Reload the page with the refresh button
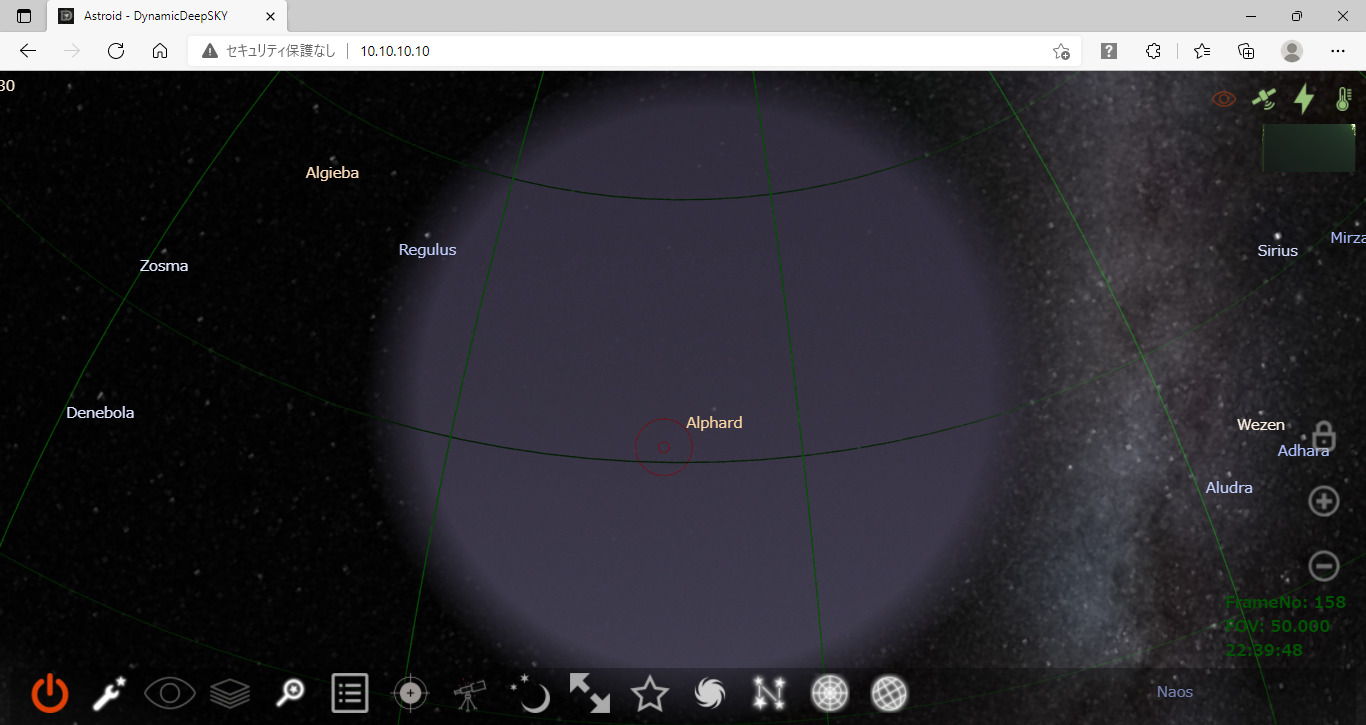1366x725 pixels. (x=115, y=51)
